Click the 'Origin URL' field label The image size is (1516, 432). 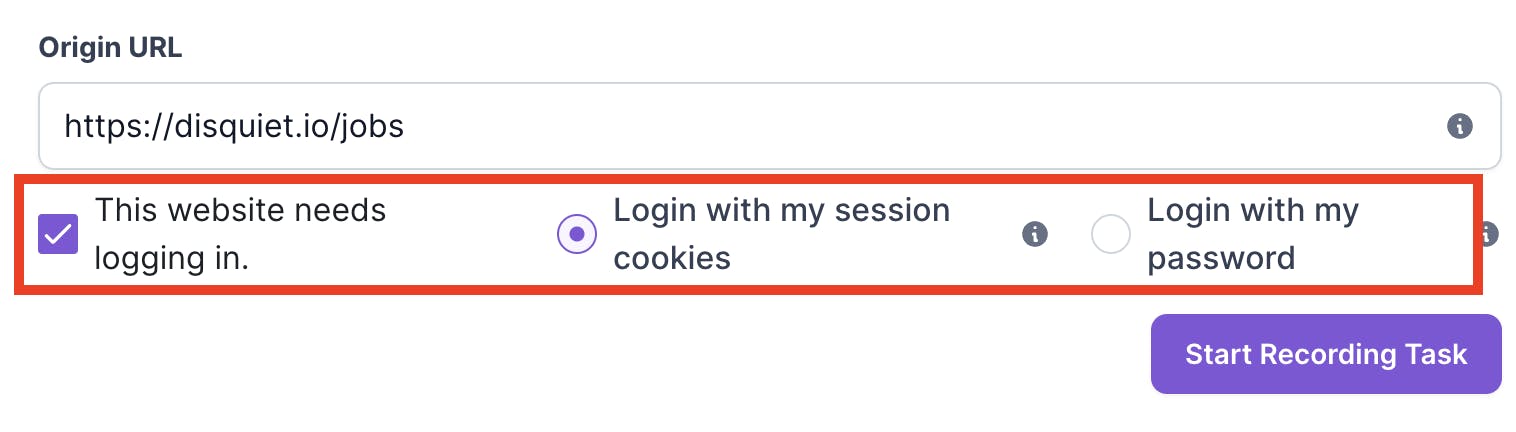[110, 48]
